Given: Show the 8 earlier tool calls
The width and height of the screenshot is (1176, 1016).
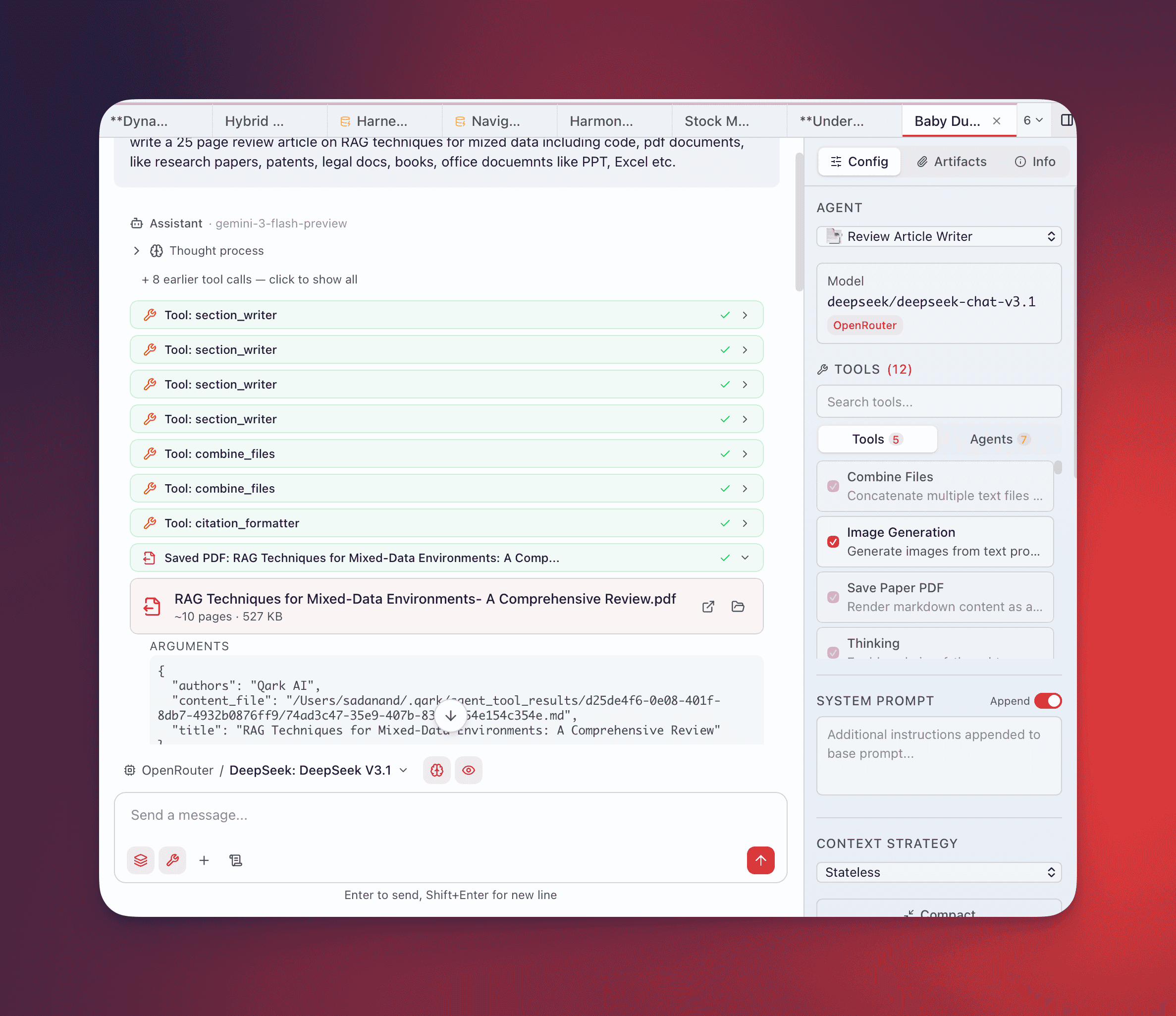Looking at the screenshot, I should point(249,280).
